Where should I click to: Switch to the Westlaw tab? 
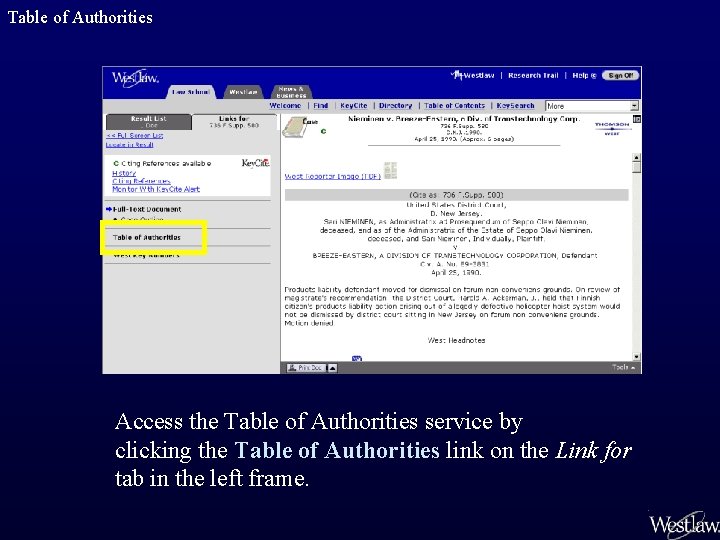[243, 92]
